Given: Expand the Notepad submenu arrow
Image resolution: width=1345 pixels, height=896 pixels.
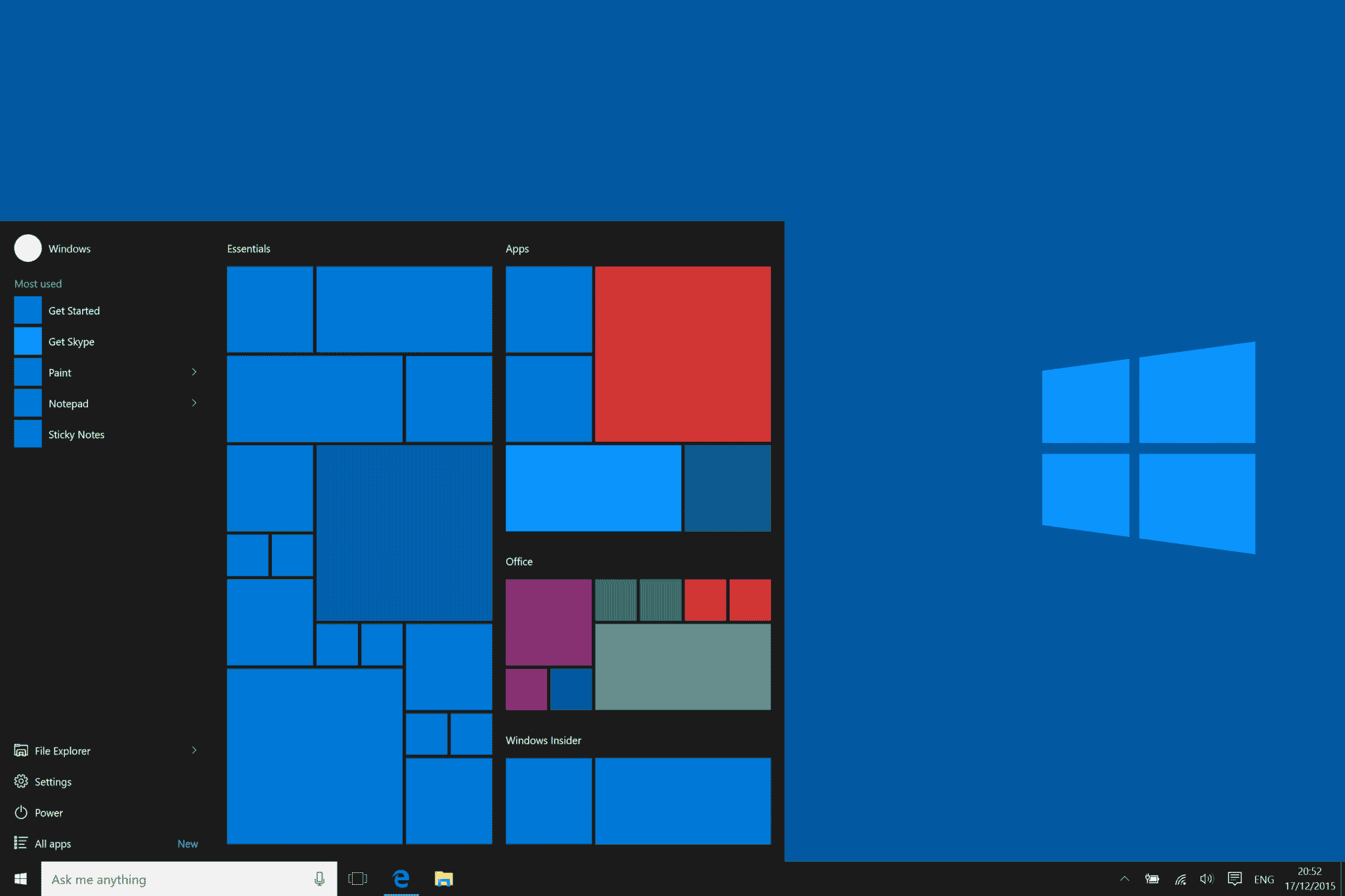Looking at the screenshot, I should tap(194, 401).
